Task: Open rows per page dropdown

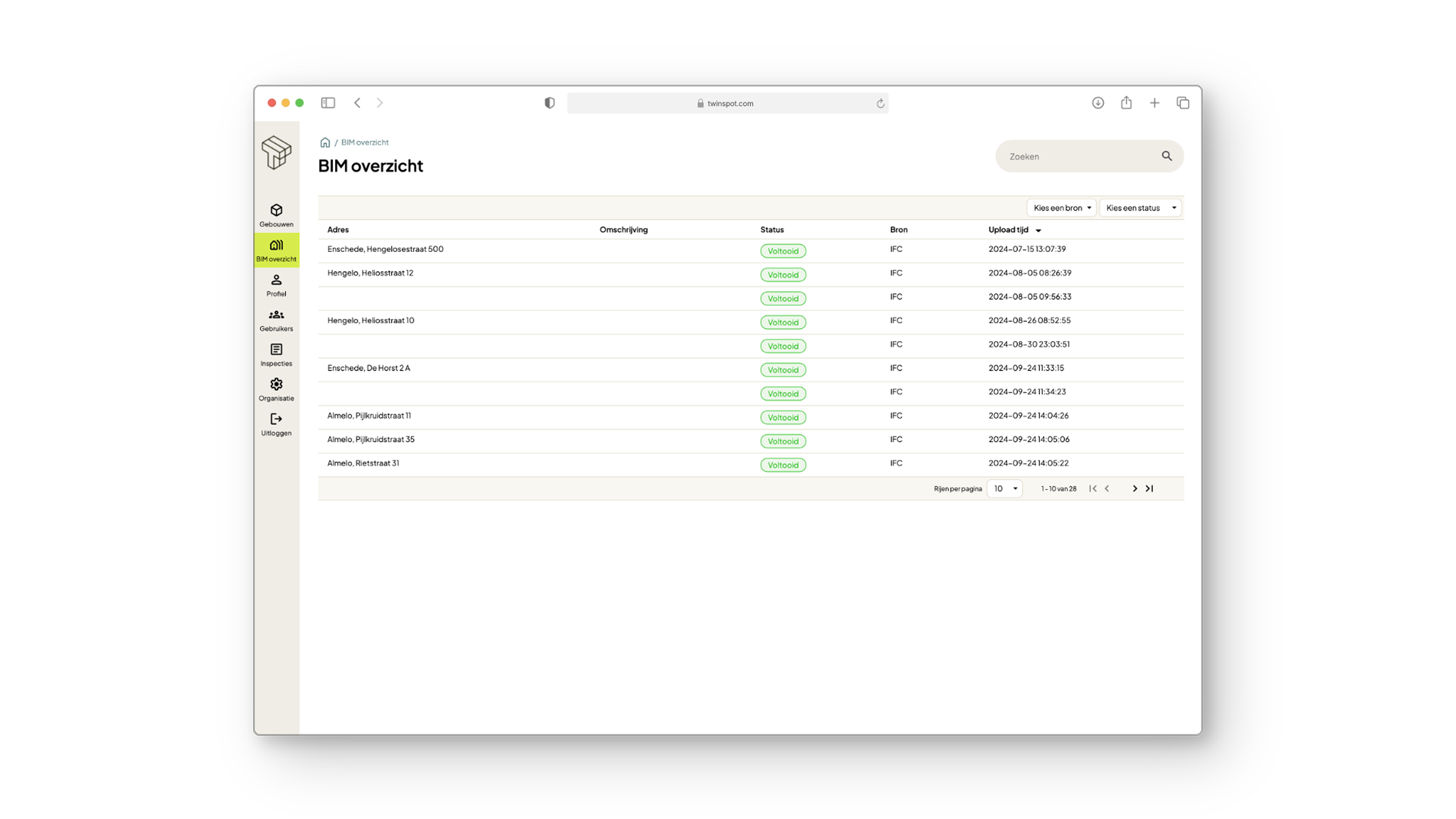Action: coord(1004,488)
